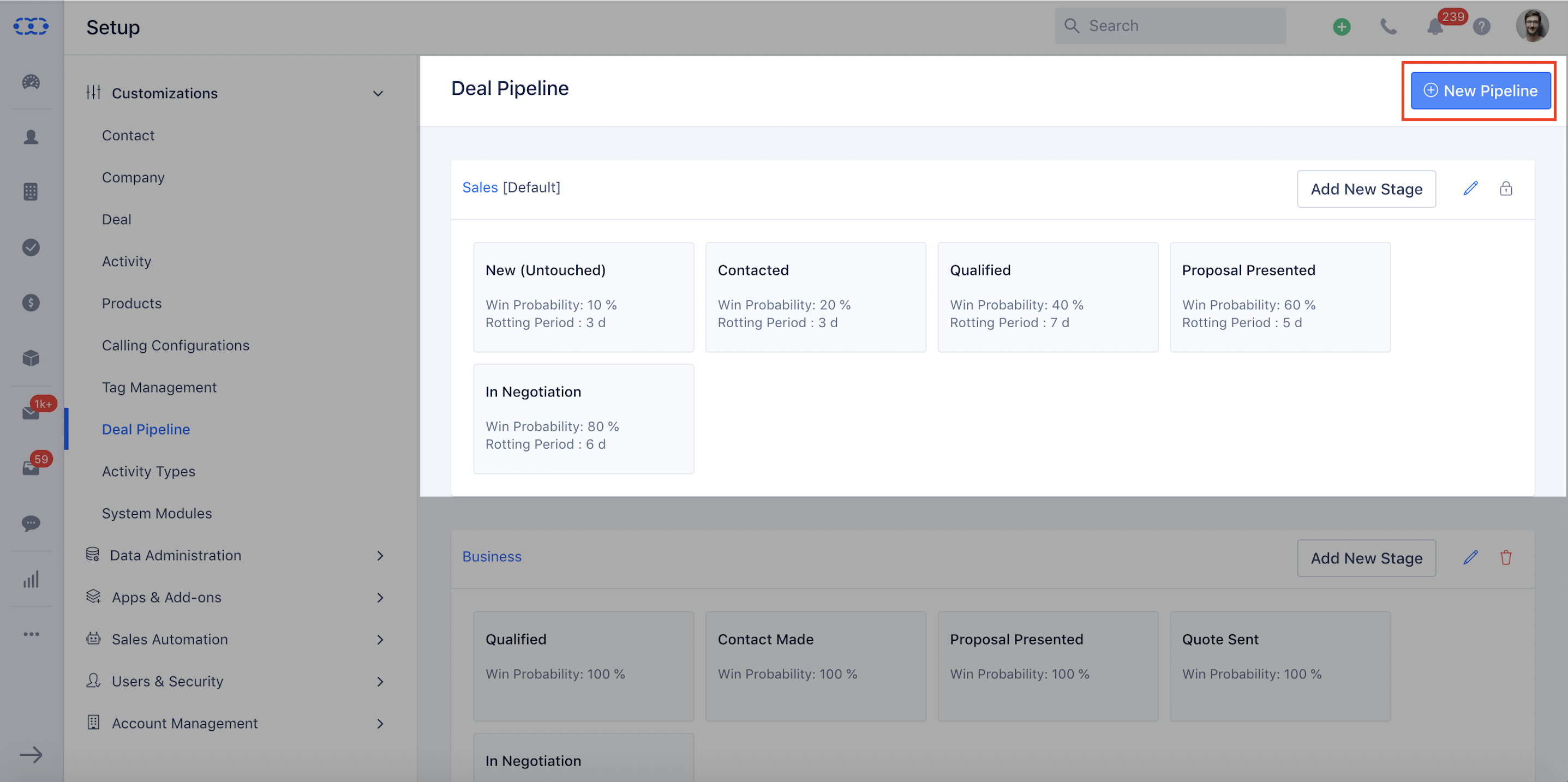Click the app logo icon

(x=31, y=26)
